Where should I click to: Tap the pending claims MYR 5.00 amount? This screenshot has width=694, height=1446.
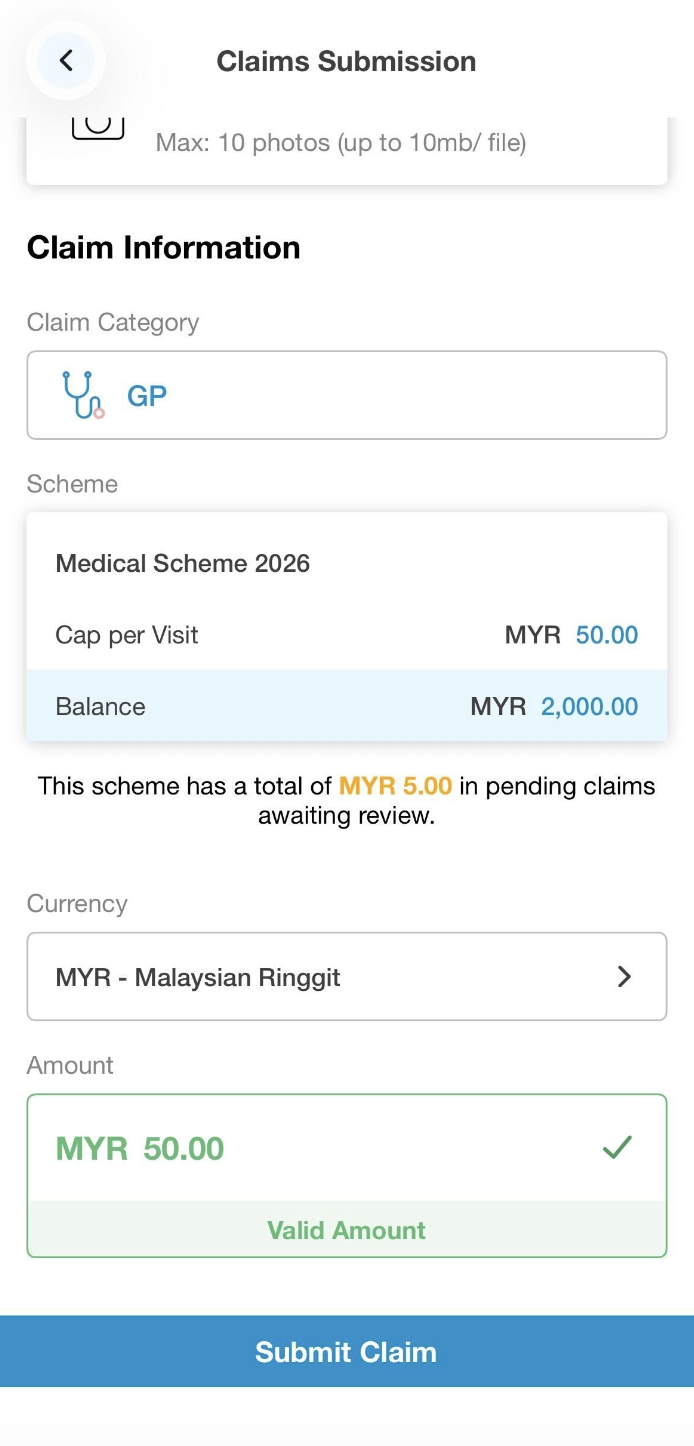[x=395, y=786]
